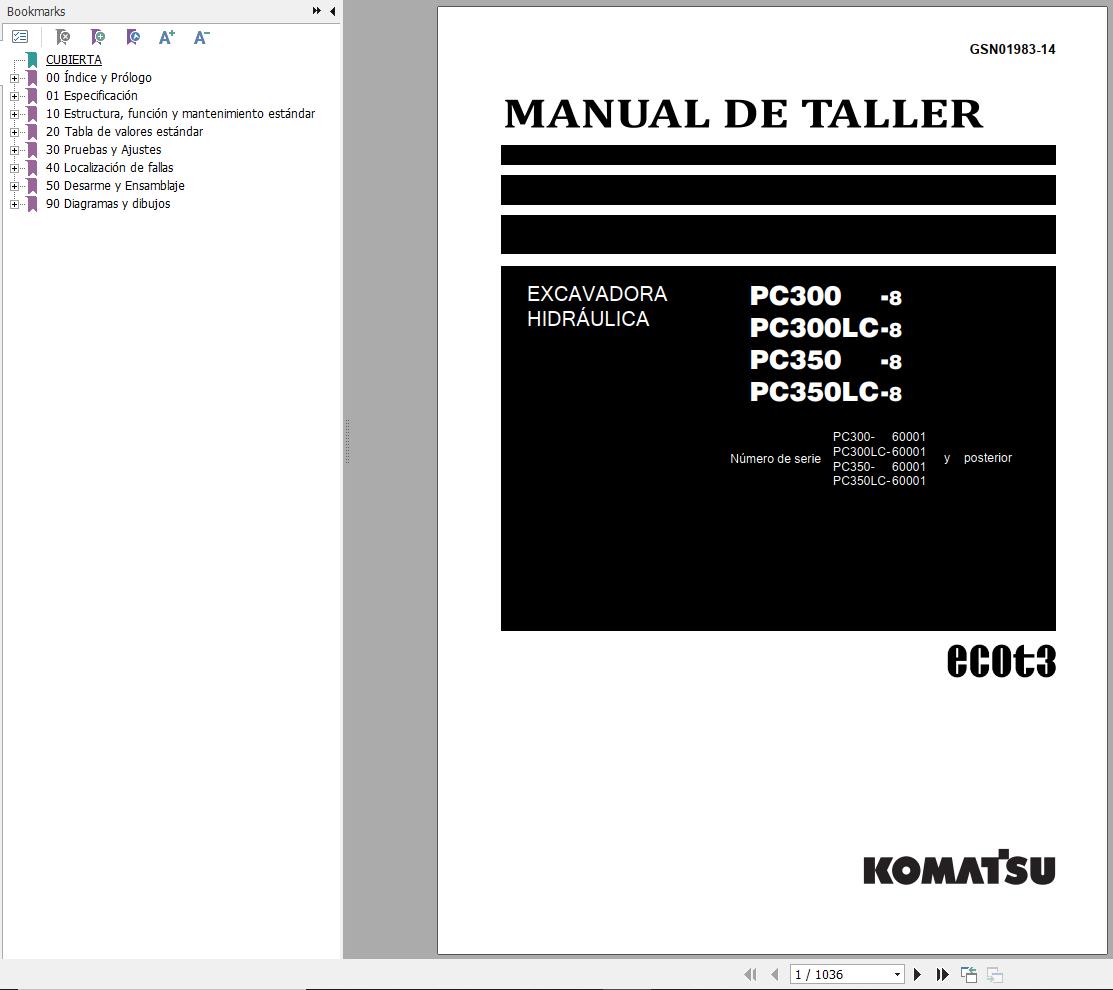
Task: Click the add new bookmark icon
Action: pos(98,37)
